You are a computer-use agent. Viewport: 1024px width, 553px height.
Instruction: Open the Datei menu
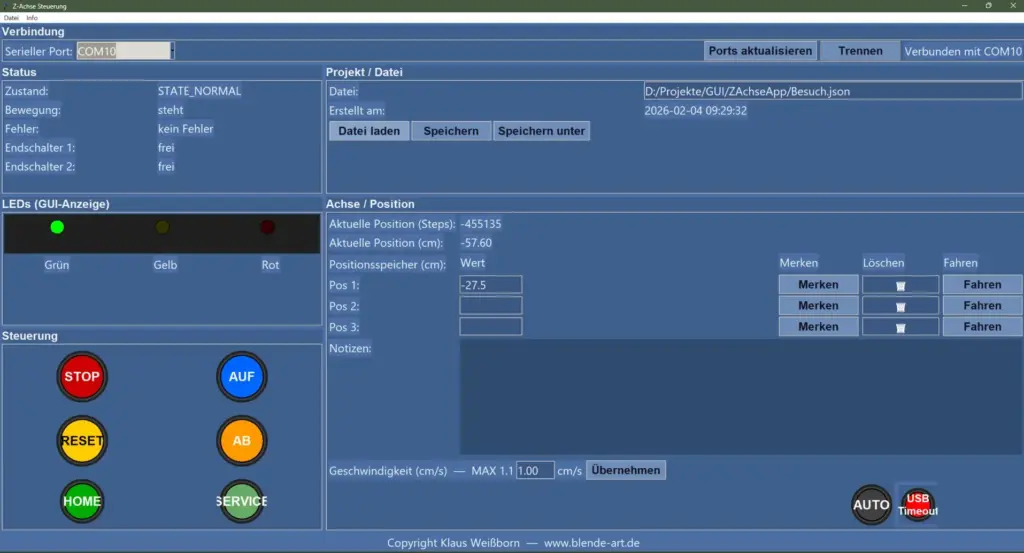[x=11, y=18]
